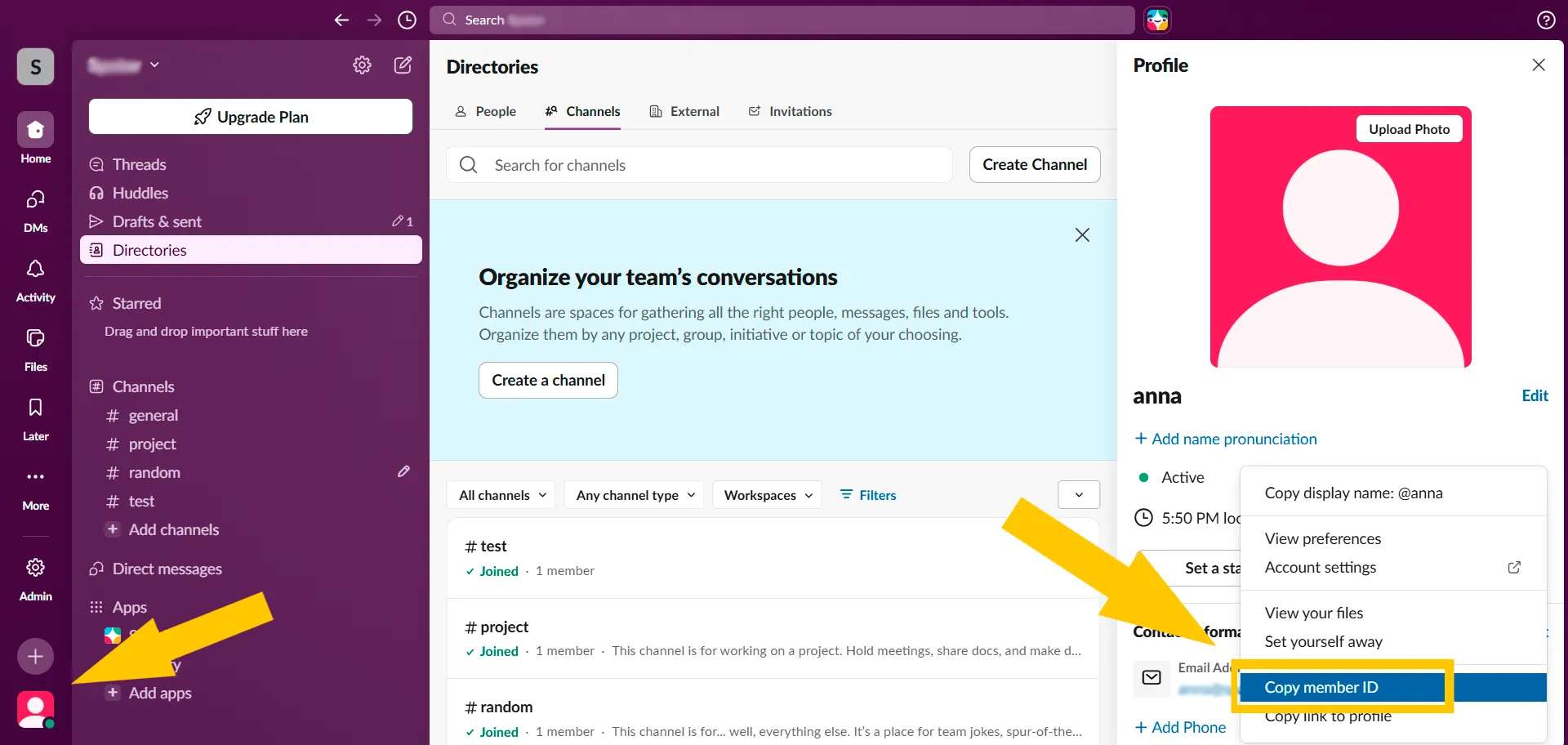Click the drafts pencil count indicator
This screenshot has height=745, width=1568.
click(x=403, y=221)
